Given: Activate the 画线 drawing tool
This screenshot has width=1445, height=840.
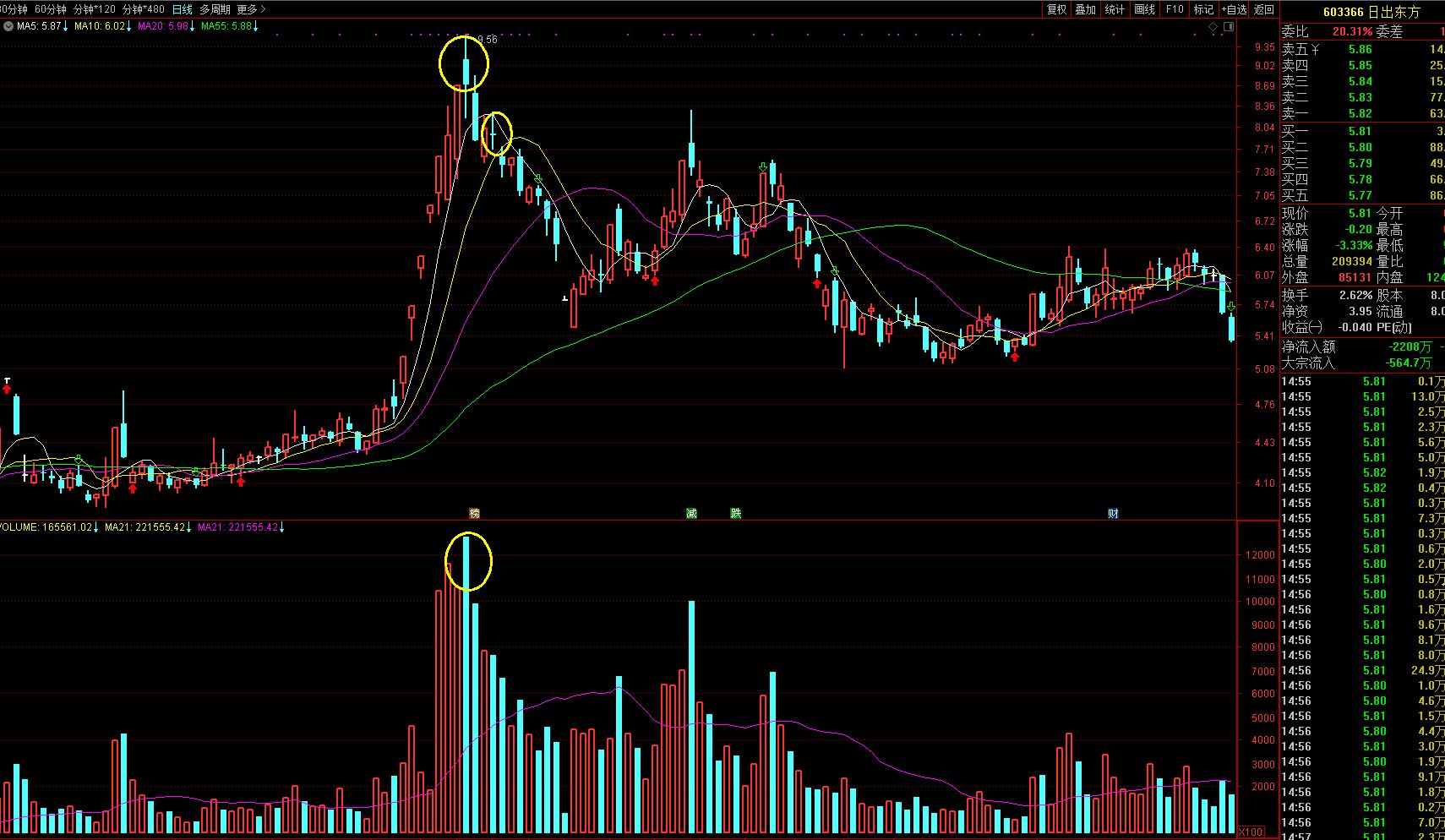Looking at the screenshot, I should click(1145, 9).
